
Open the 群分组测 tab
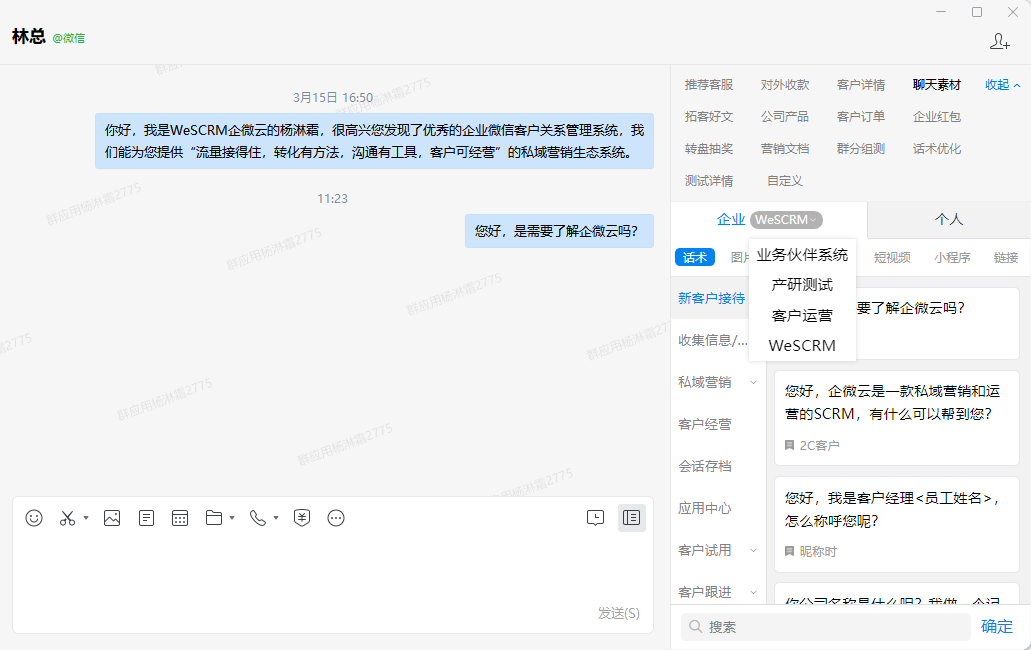pyautogui.click(x=861, y=149)
